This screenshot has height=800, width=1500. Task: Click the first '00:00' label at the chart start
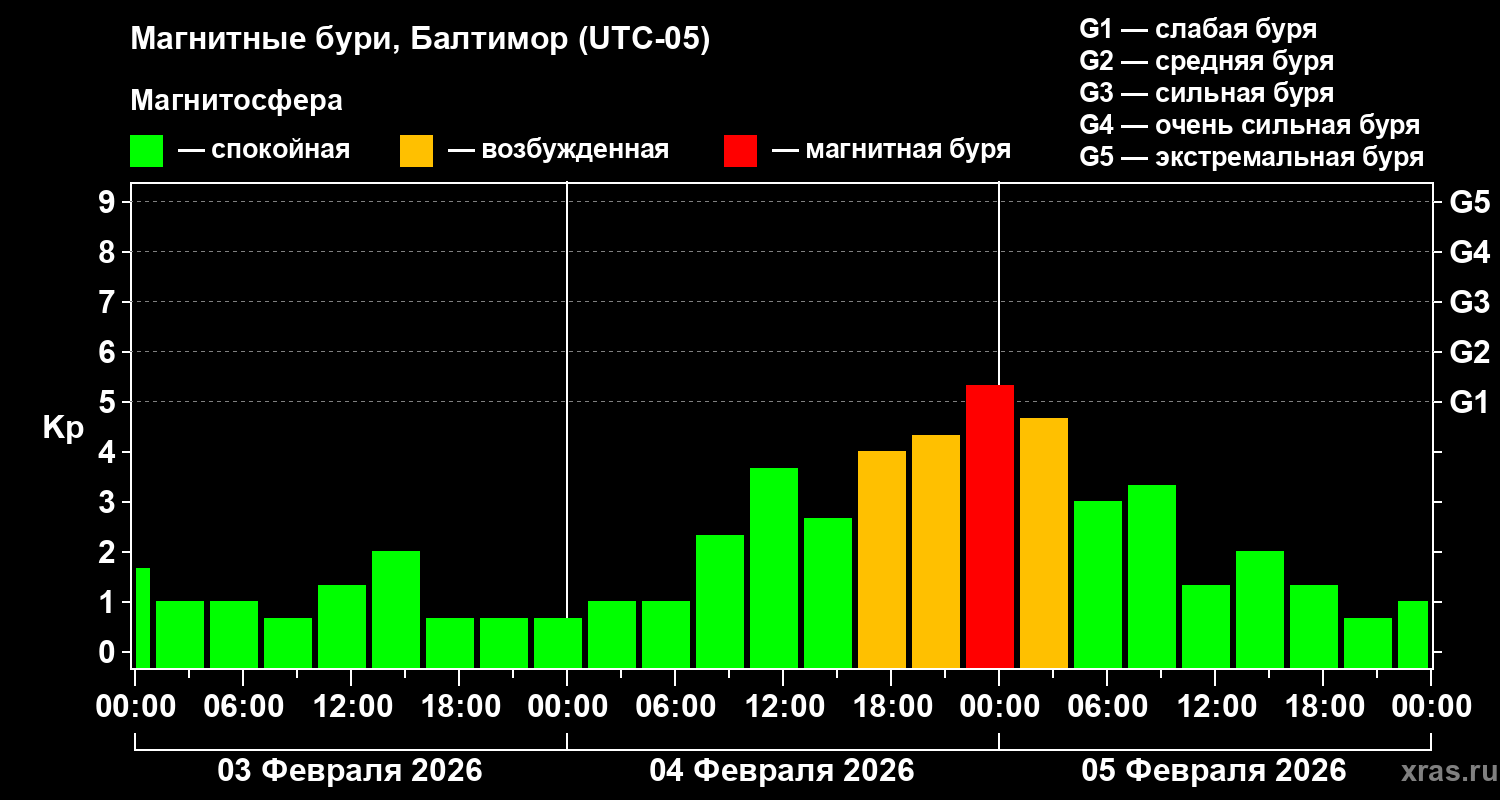pos(135,707)
